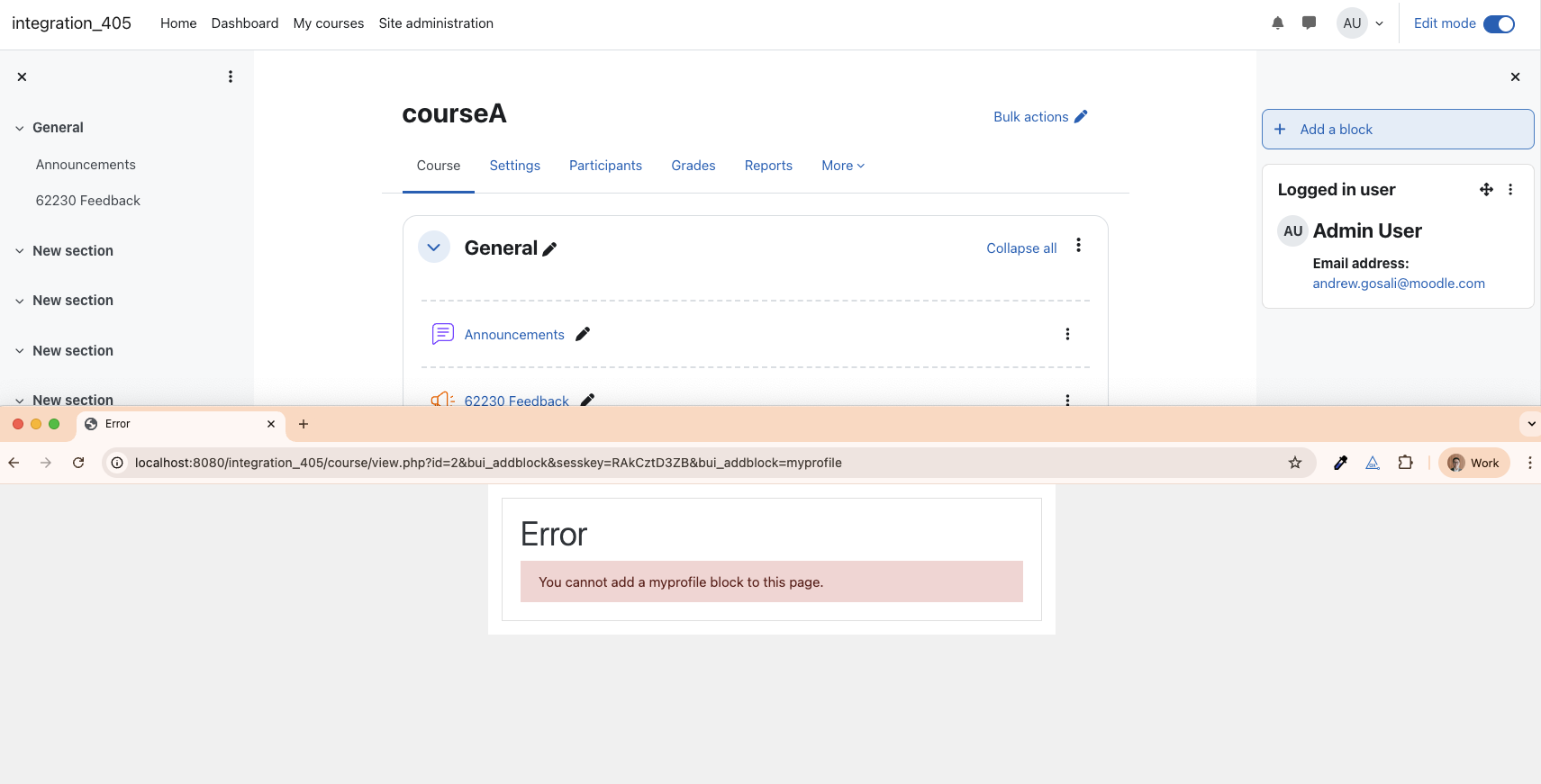The image size is (1541, 784).
Task: Switch to the Settings tab
Action: pyautogui.click(x=515, y=166)
